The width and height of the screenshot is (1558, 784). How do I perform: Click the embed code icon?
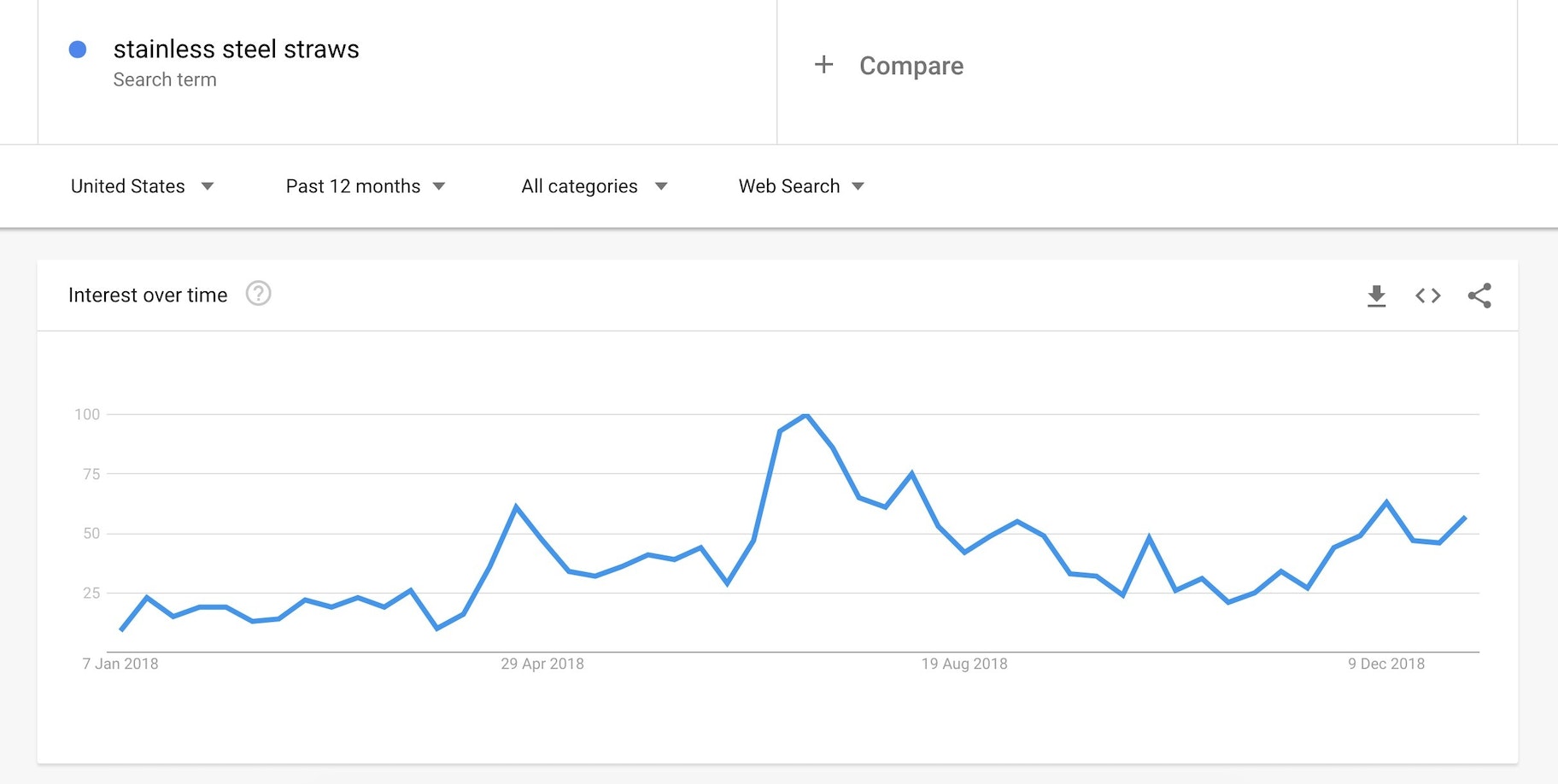1427,295
